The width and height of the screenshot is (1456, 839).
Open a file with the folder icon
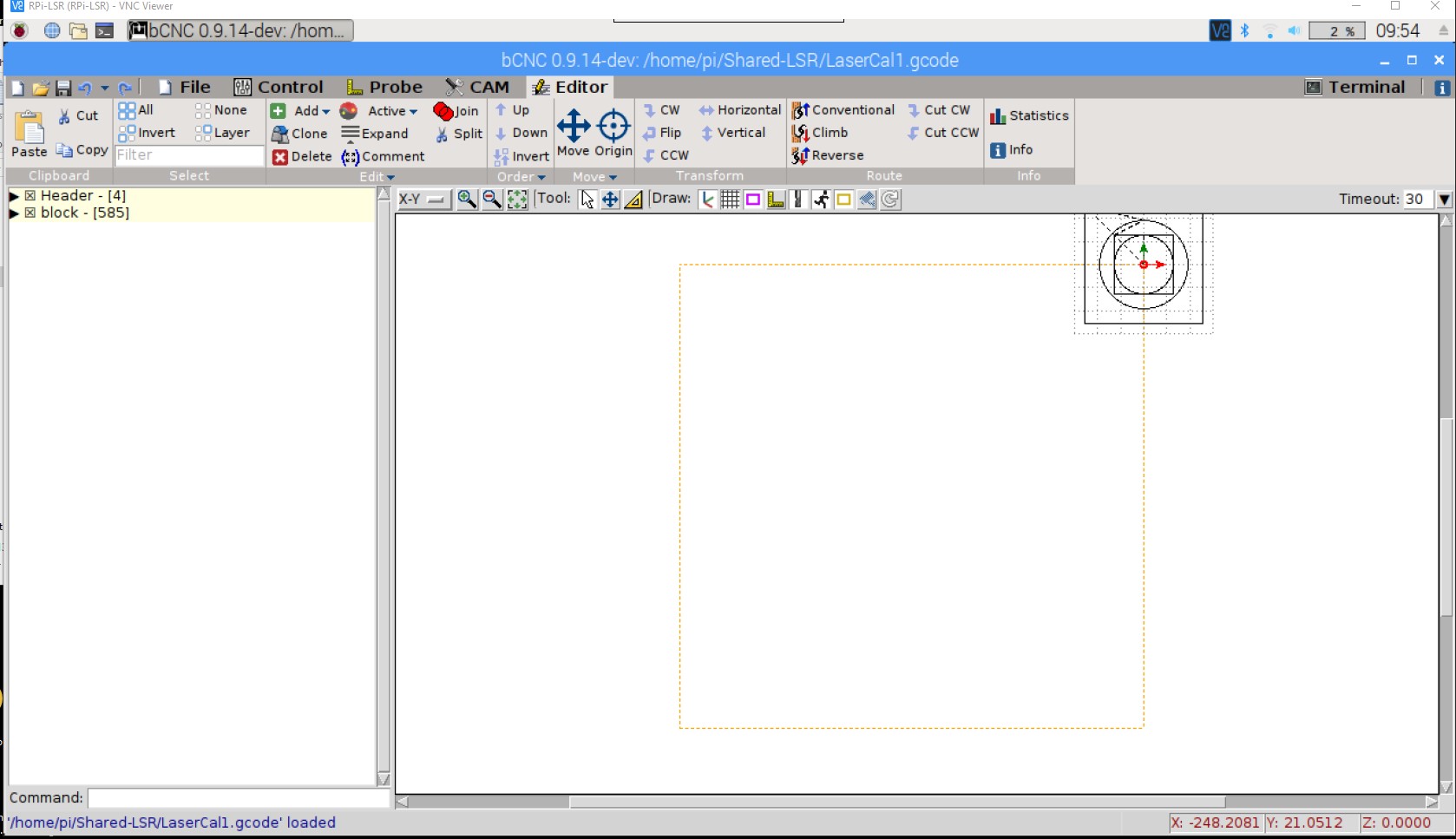40,88
